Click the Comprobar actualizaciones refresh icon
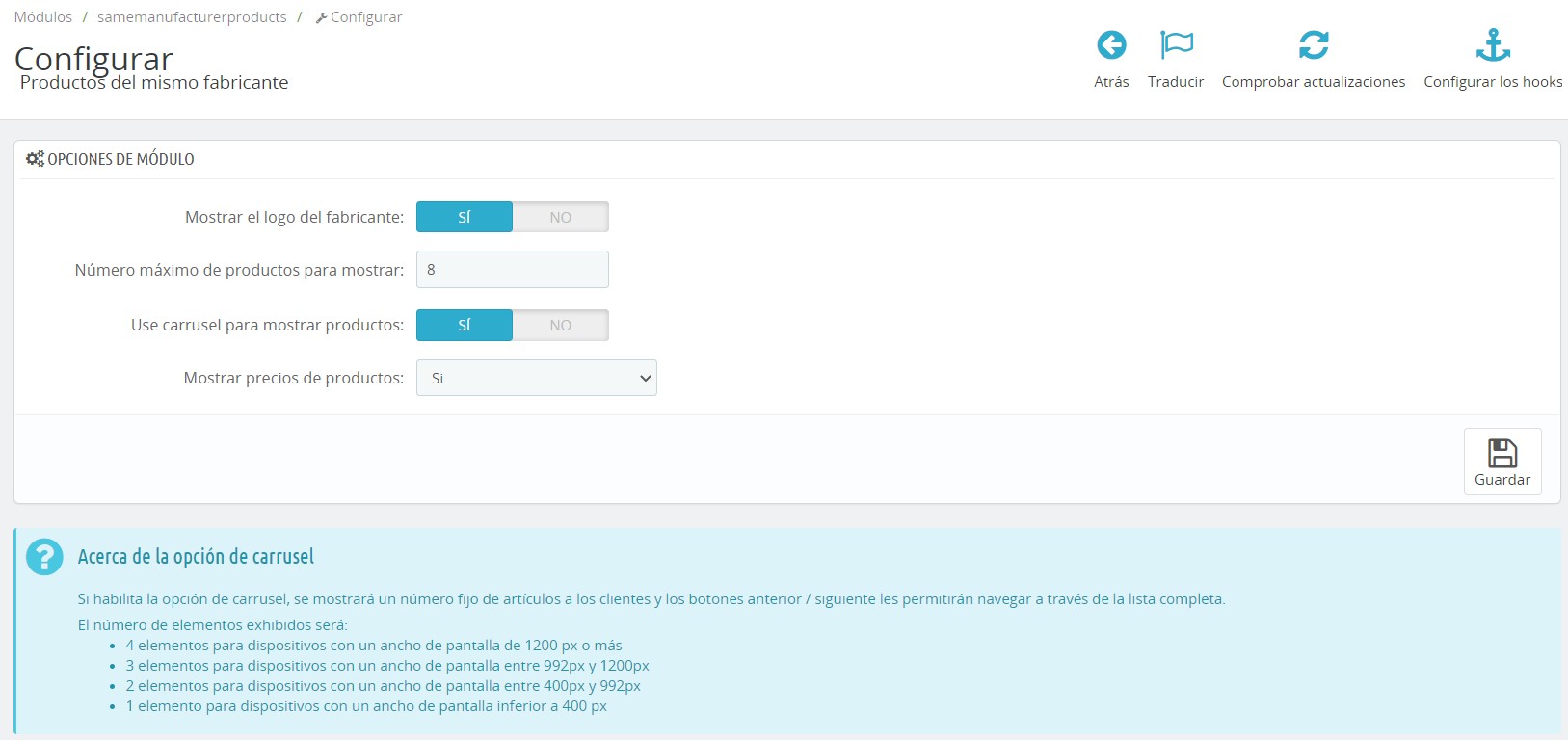The image size is (1568, 740). click(1313, 45)
